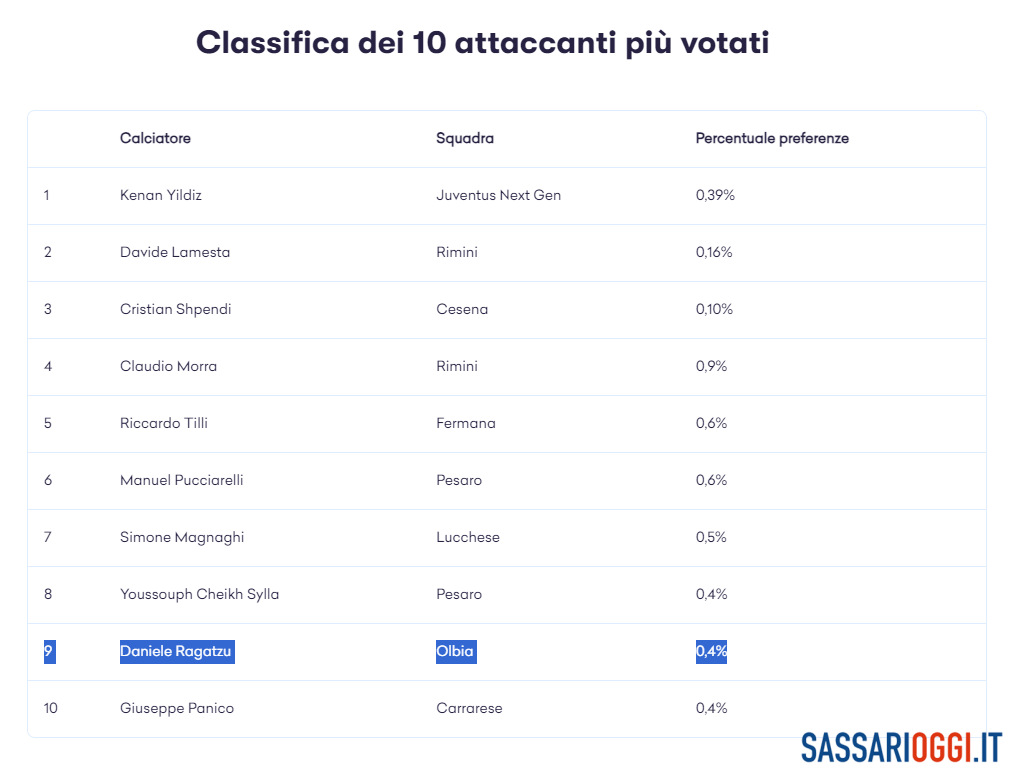Click the page title Classifica dei 10 attaccanti
The width and height of the screenshot is (1014, 772).
482,43
